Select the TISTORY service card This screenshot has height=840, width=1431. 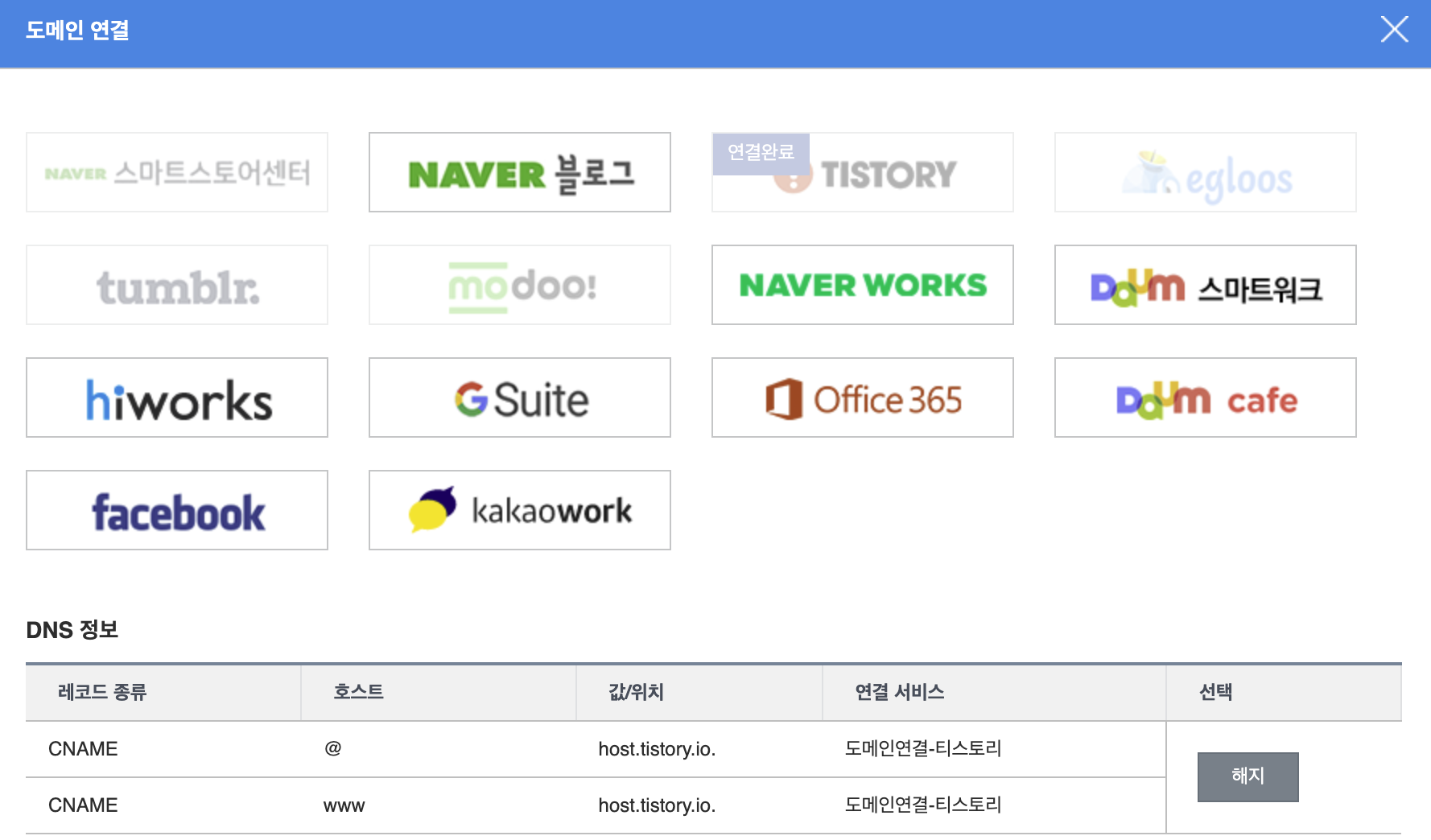(863, 172)
